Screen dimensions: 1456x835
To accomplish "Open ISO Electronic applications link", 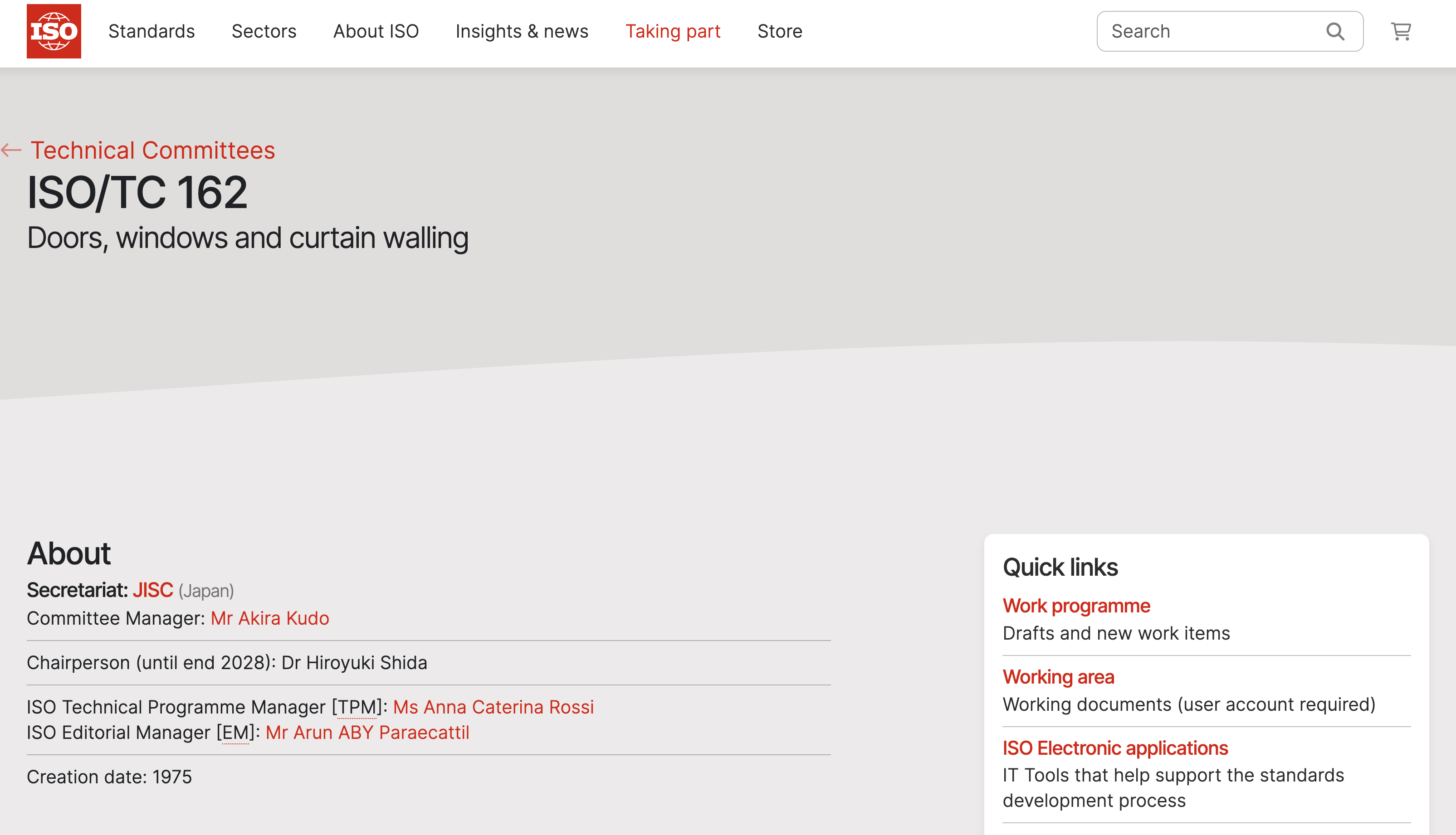I will click(x=1115, y=748).
